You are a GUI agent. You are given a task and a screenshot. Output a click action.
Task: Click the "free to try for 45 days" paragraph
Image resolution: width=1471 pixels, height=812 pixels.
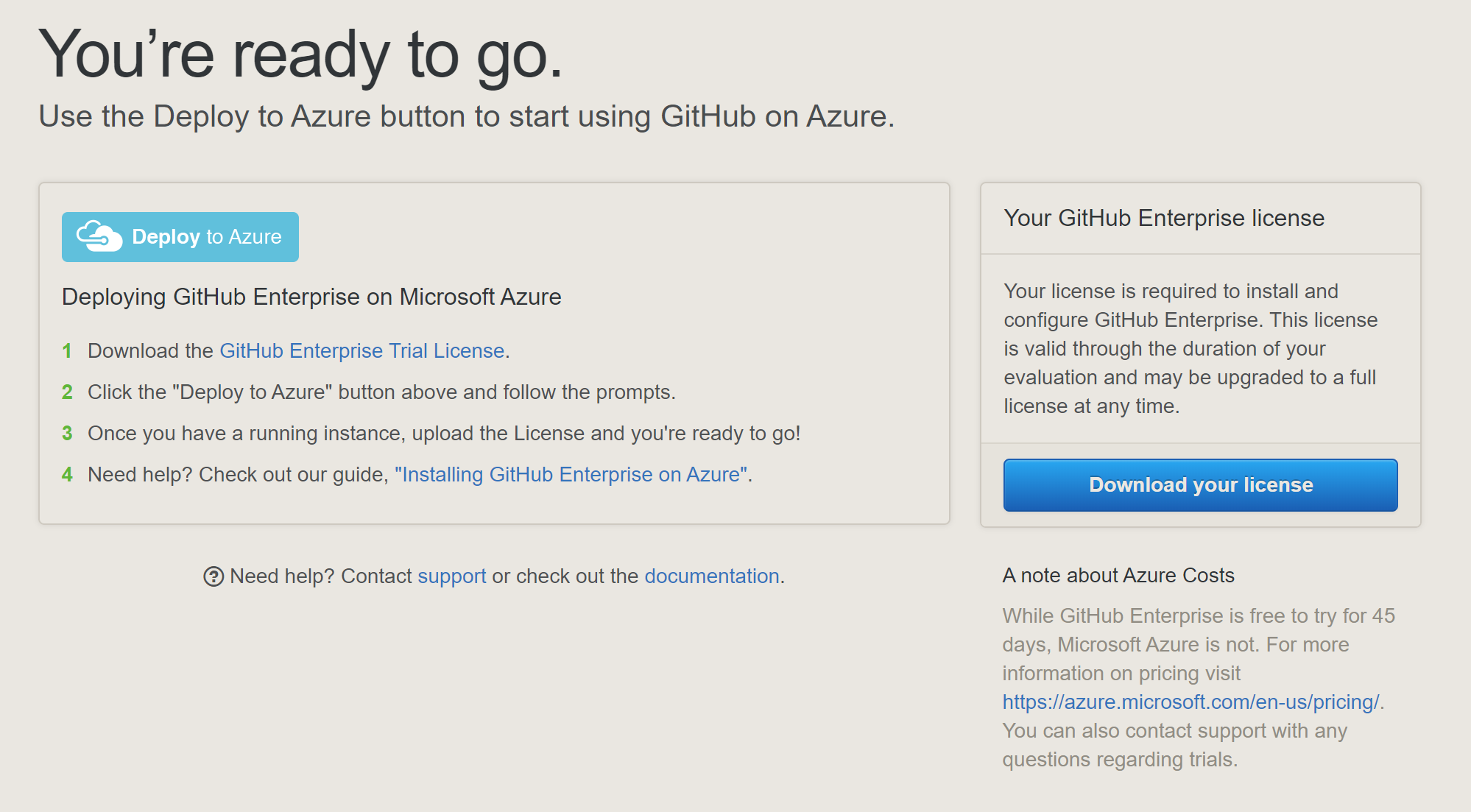pyautogui.click(x=1199, y=688)
